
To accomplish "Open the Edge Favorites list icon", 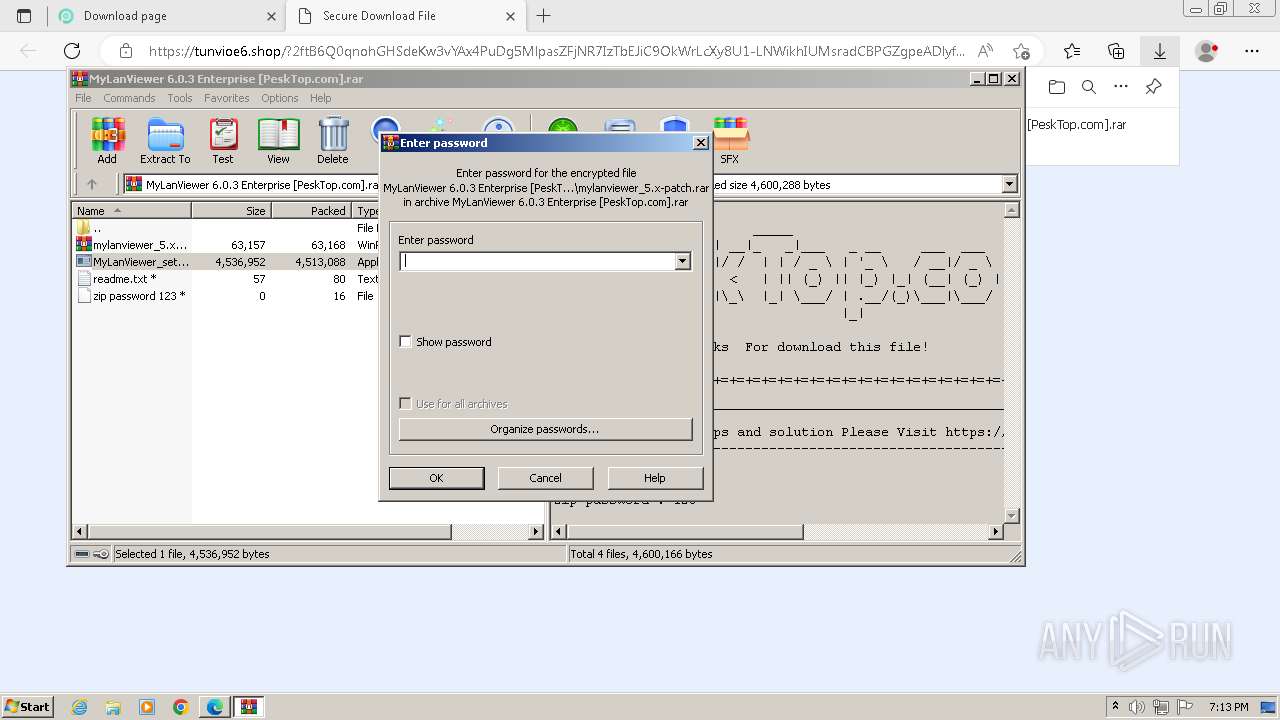I will tap(1072, 51).
